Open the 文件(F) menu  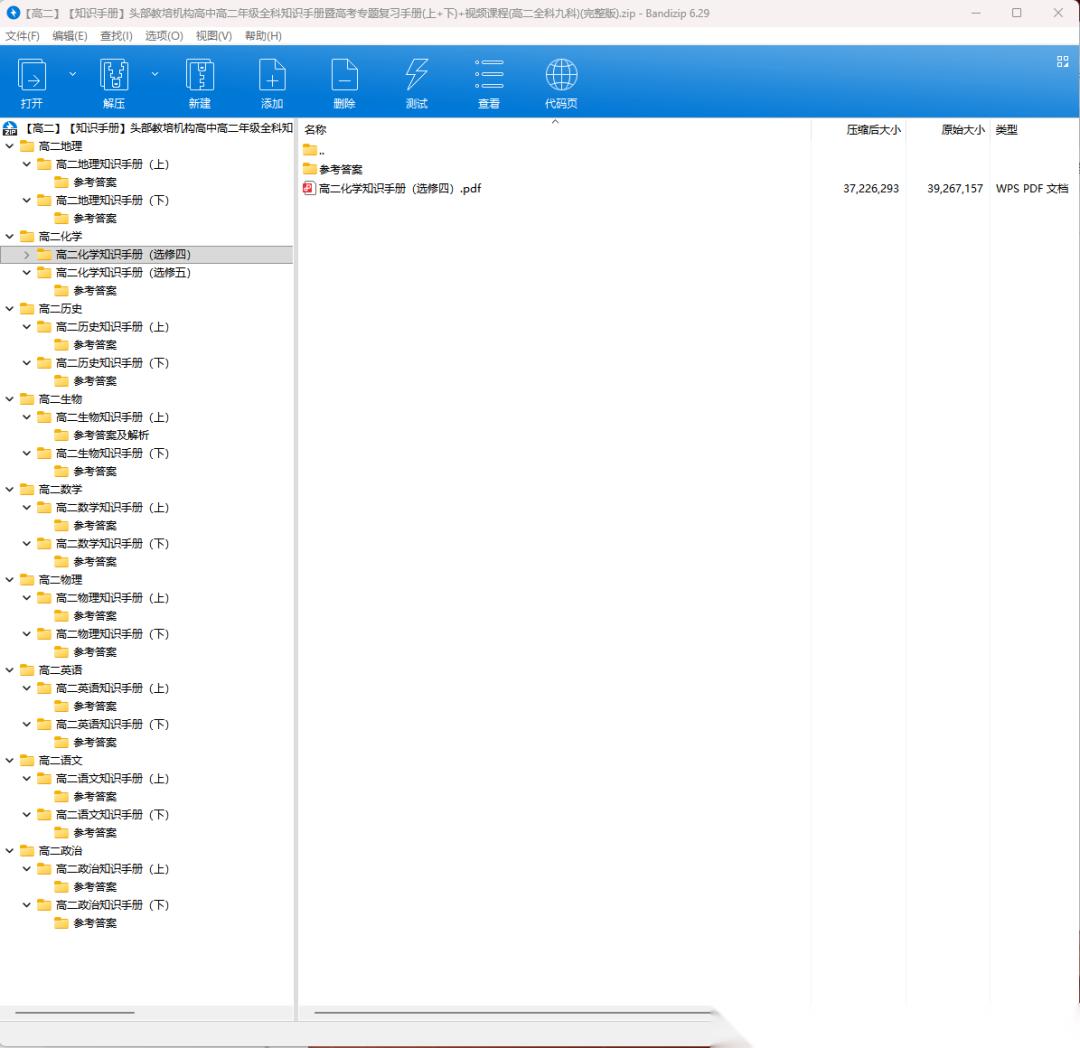(22, 36)
